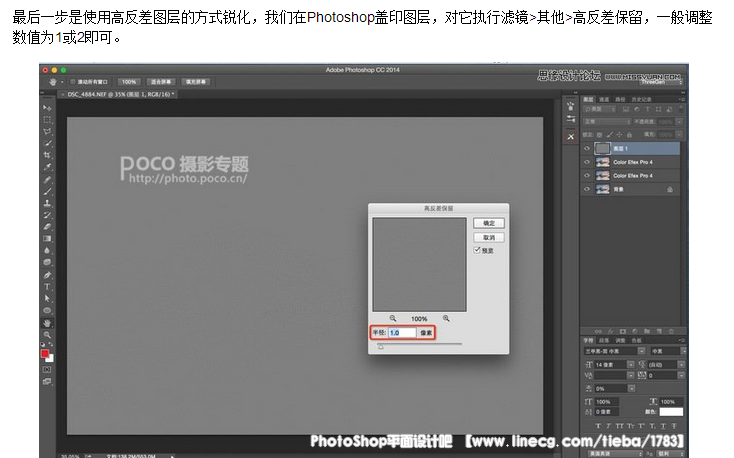Viewport: 734px width, 458px height.
Task: Select the Brush tool
Action: [47, 192]
